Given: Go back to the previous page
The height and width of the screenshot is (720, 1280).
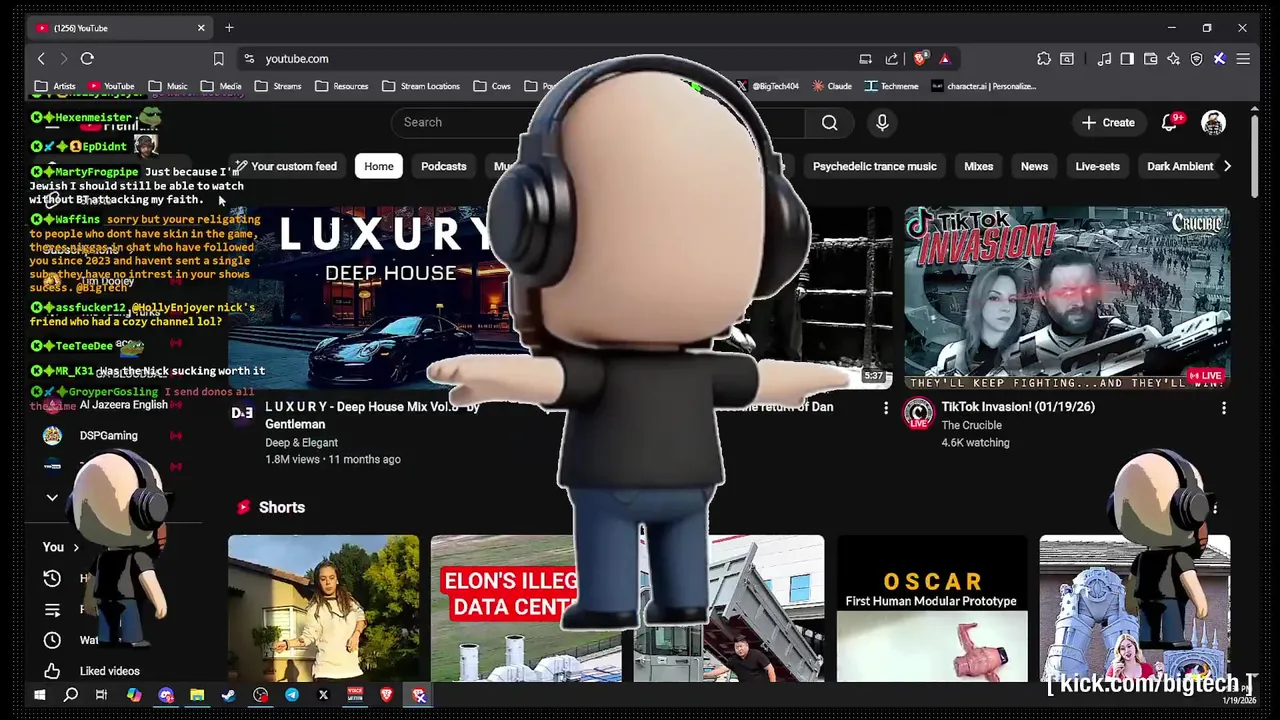Looking at the screenshot, I should (41, 59).
